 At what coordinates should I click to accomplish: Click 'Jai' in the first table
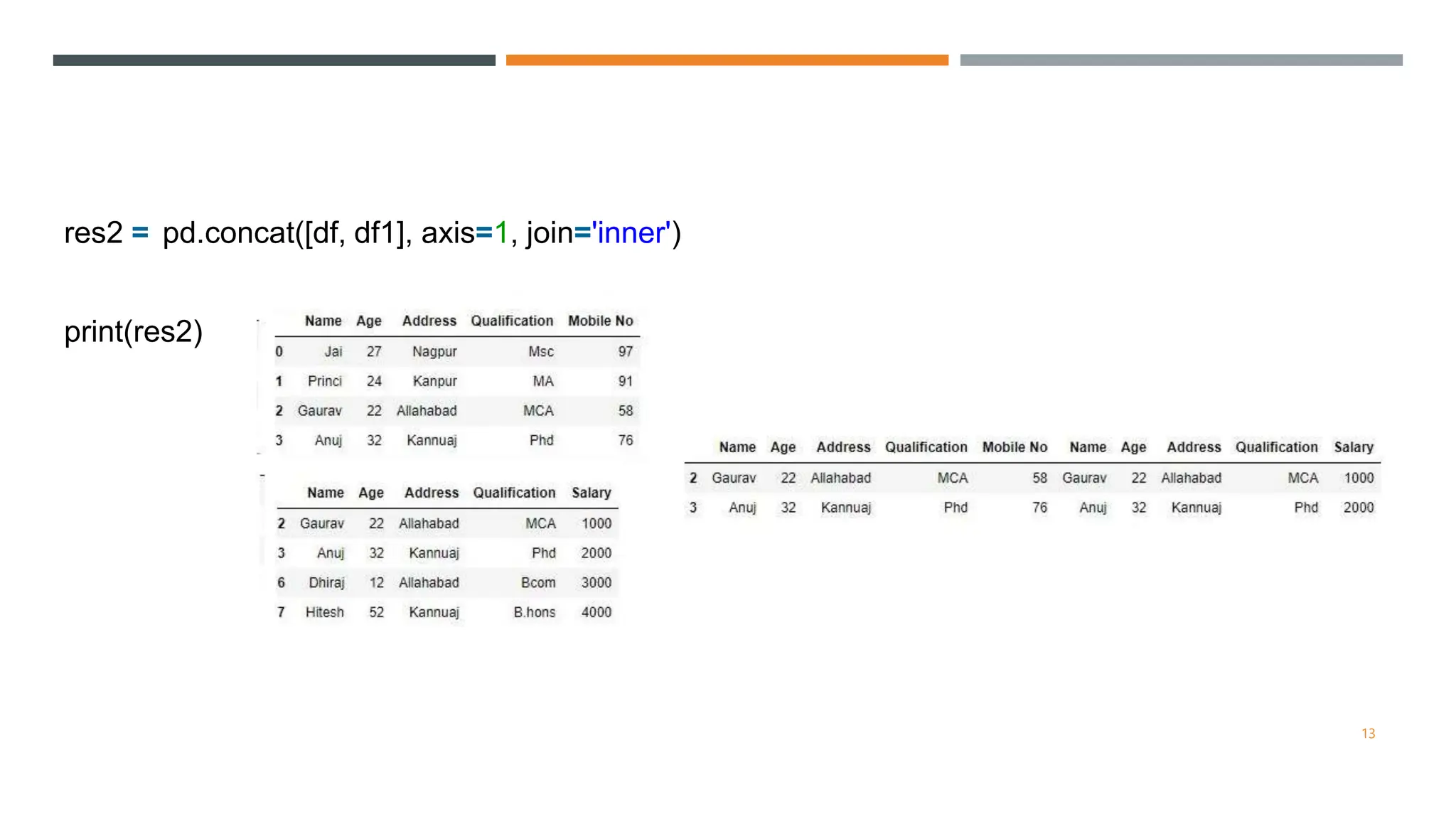[x=333, y=352]
